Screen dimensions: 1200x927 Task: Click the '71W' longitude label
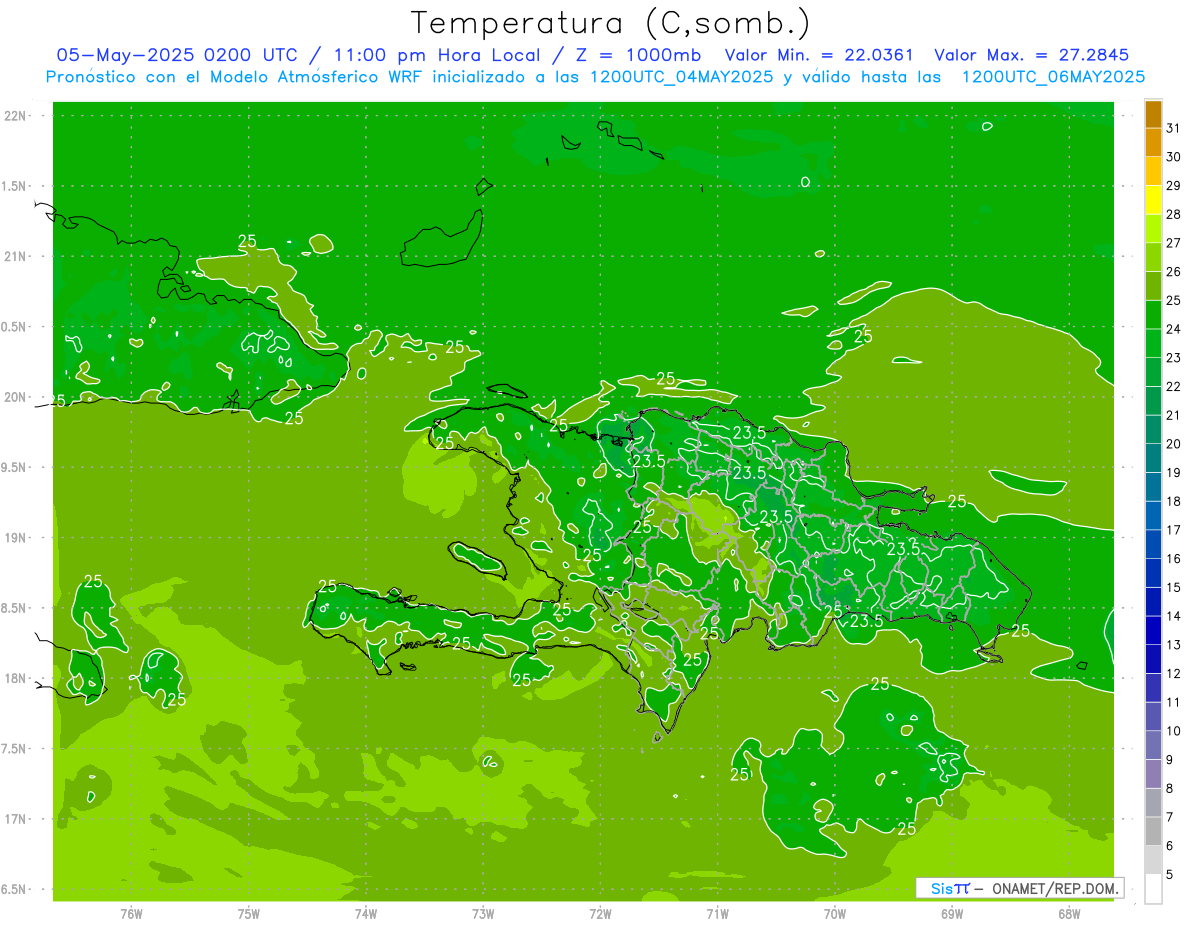[x=717, y=915]
